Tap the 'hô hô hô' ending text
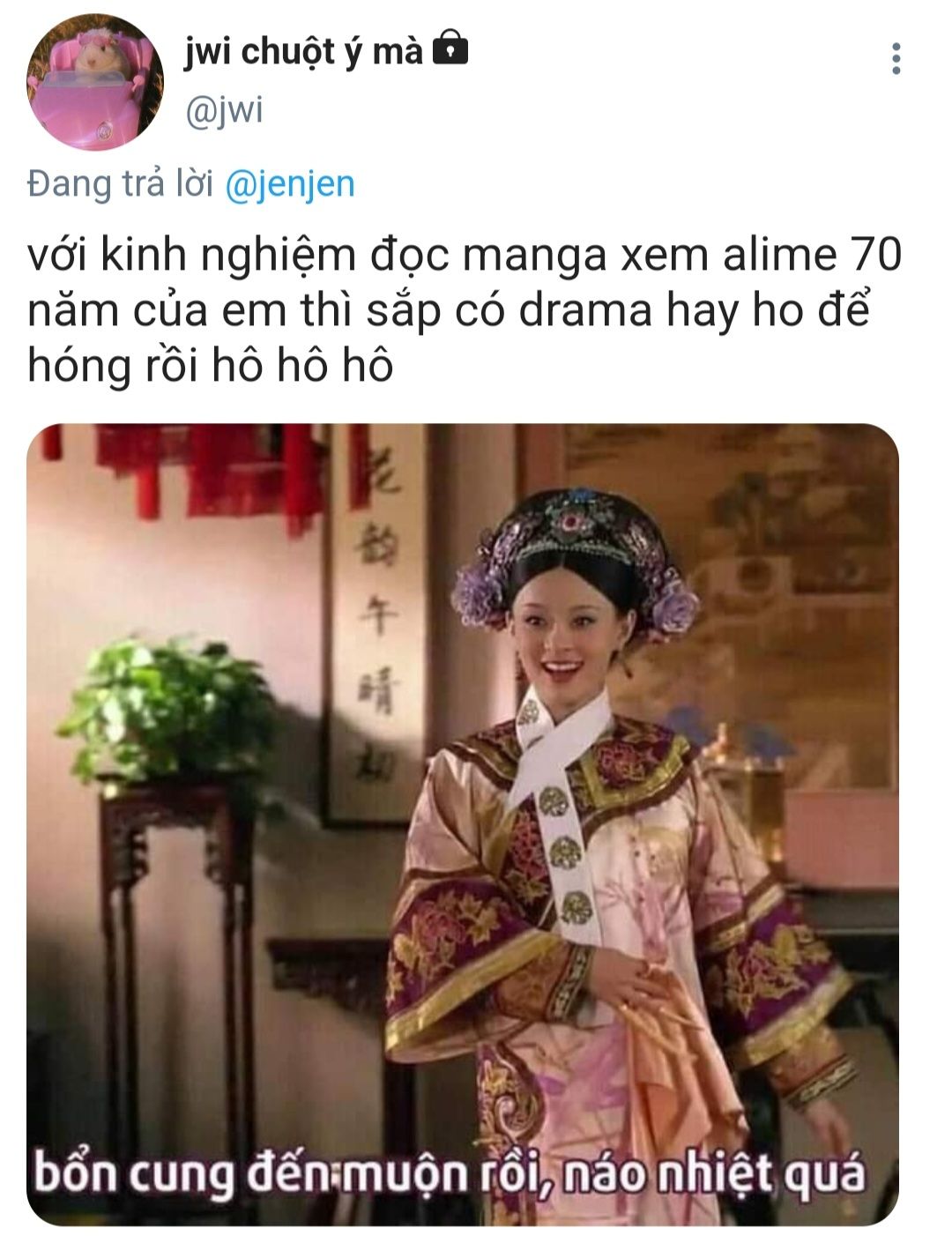 point(301,365)
